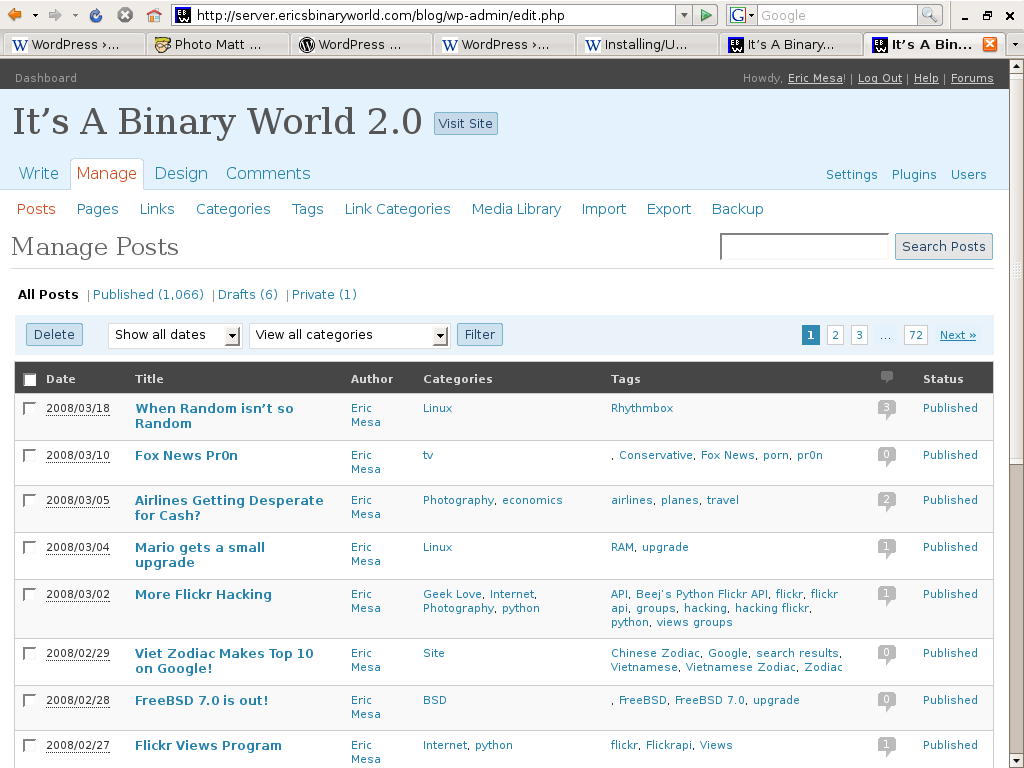Check the Flickr Views Program row checkbox
1024x768 pixels.
[x=29, y=746]
